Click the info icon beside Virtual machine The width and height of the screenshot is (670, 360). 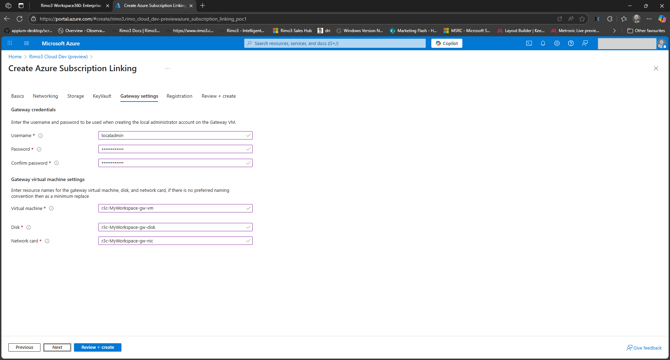point(51,208)
